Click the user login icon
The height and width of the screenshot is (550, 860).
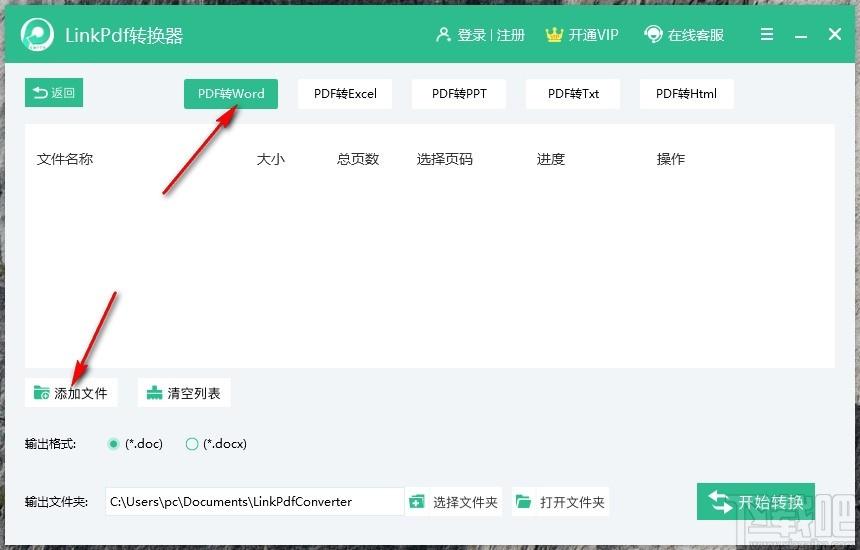click(x=443, y=35)
